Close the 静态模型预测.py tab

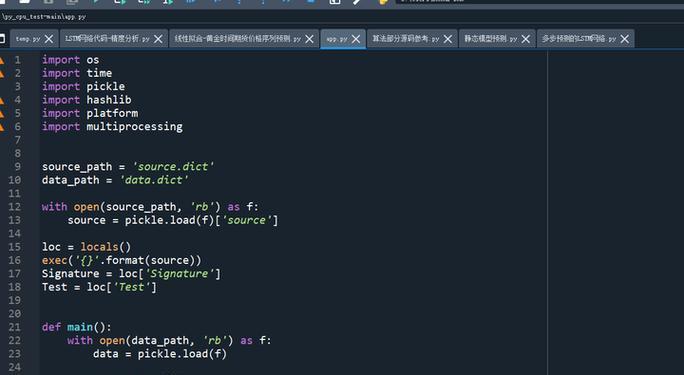526,39
